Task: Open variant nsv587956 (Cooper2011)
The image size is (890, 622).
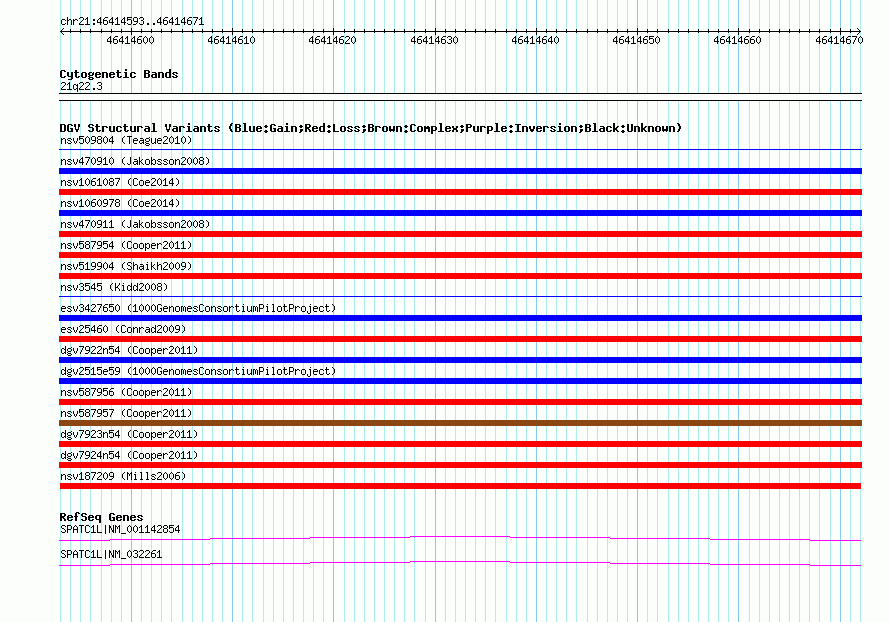Action: click(126, 392)
